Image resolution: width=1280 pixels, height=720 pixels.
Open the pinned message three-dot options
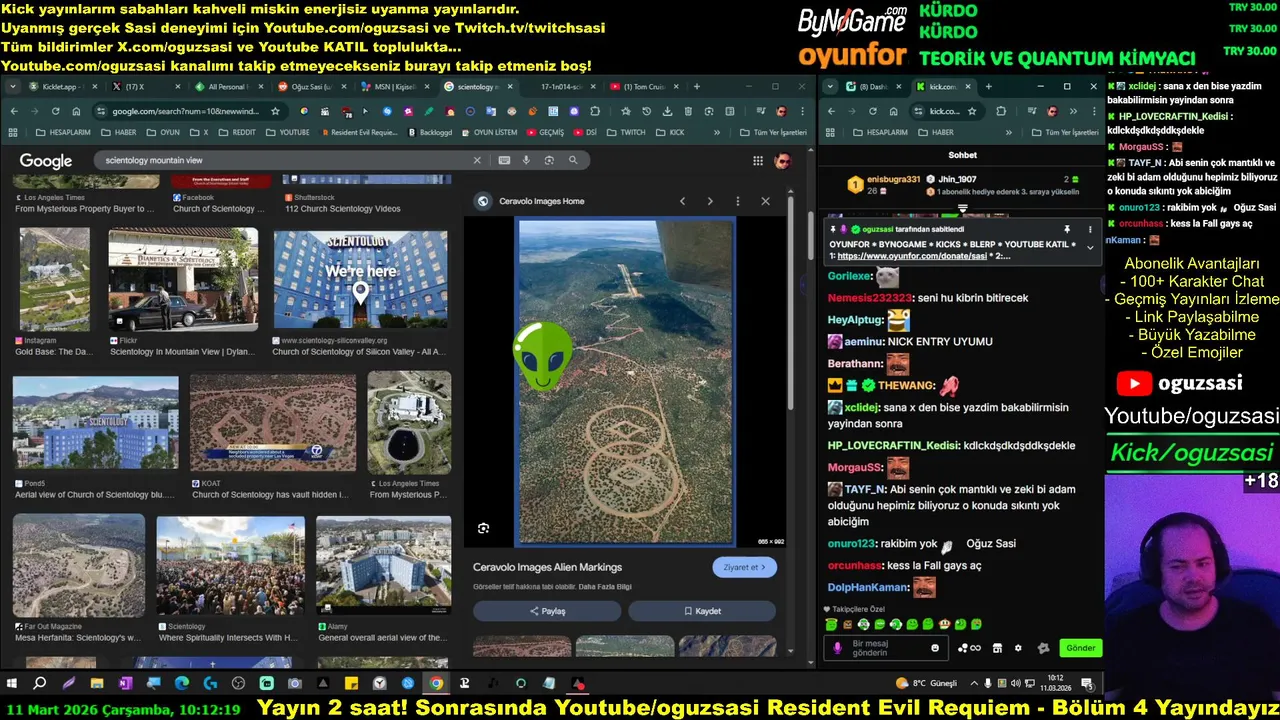pyautogui.click(x=1090, y=229)
